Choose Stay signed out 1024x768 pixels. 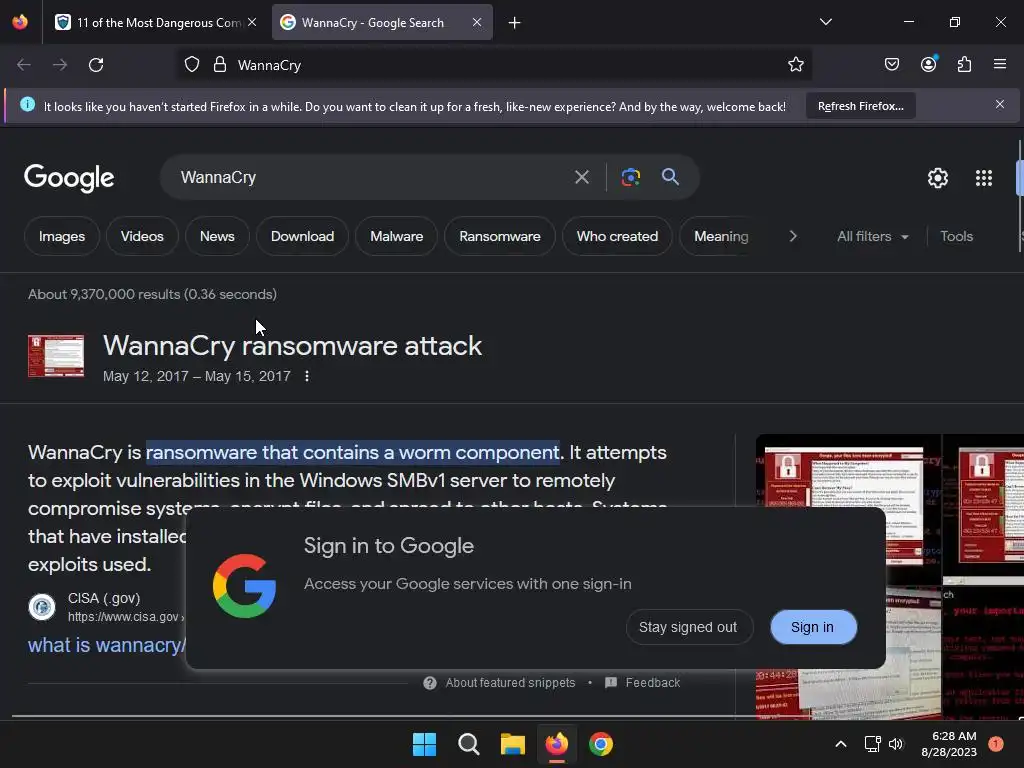point(689,627)
